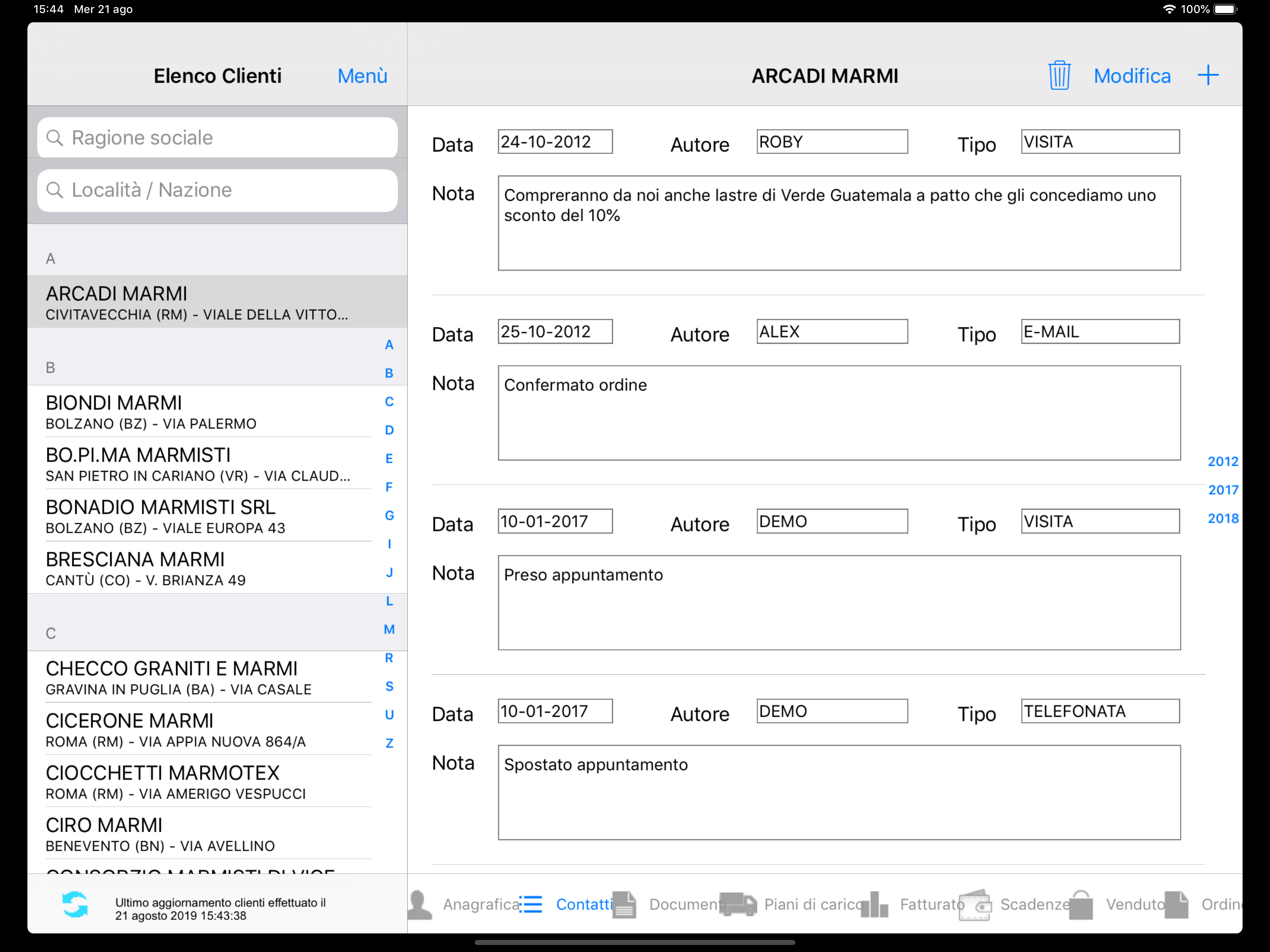The height and width of the screenshot is (952, 1270).
Task: Switch to the Contatti tab
Action: tap(584, 904)
